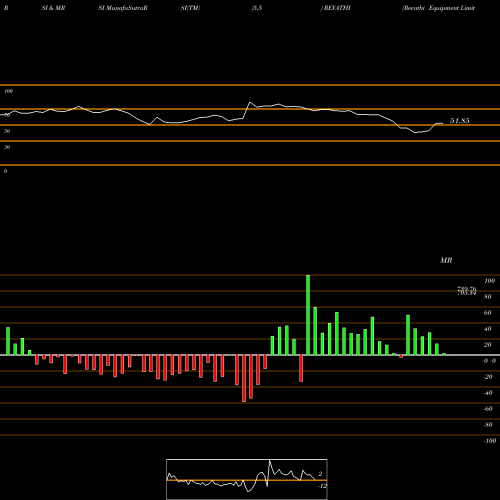Click the -12 value in mini chart
This screenshot has height=500, width=500.
pos(322,486)
